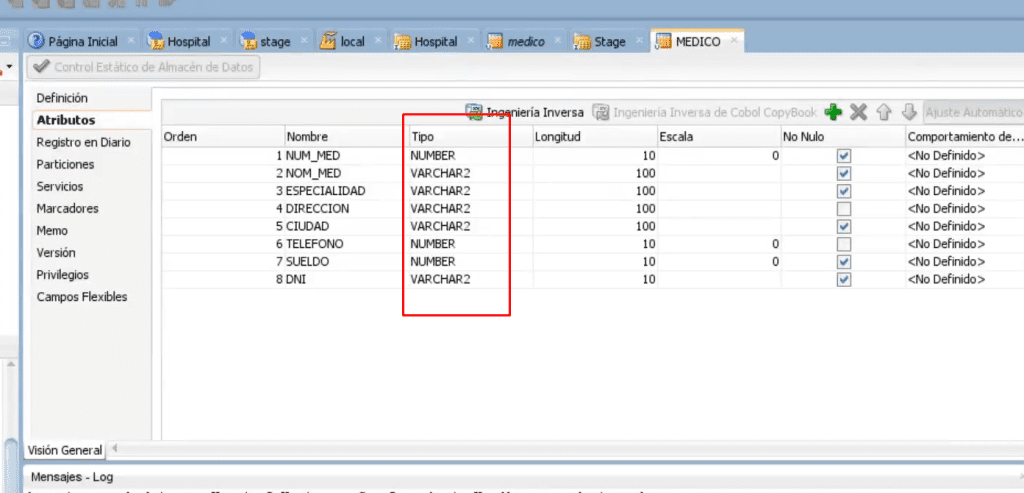The image size is (1024, 493).
Task: Enable No Nulo for DIRECCION
Action: tap(844, 209)
